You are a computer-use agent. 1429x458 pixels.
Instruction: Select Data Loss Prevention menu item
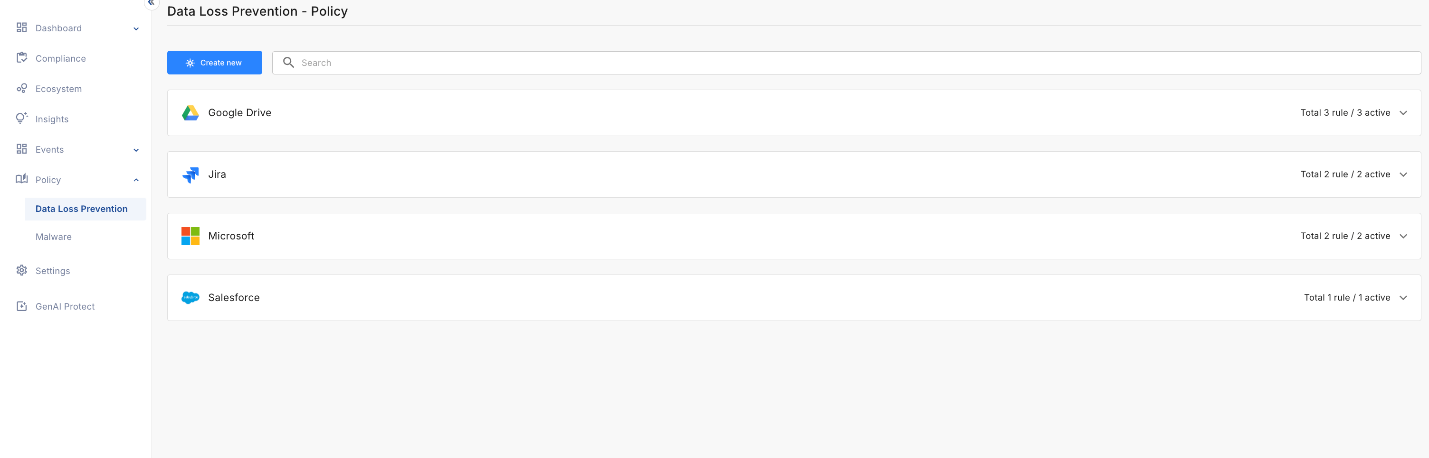coord(81,209)
